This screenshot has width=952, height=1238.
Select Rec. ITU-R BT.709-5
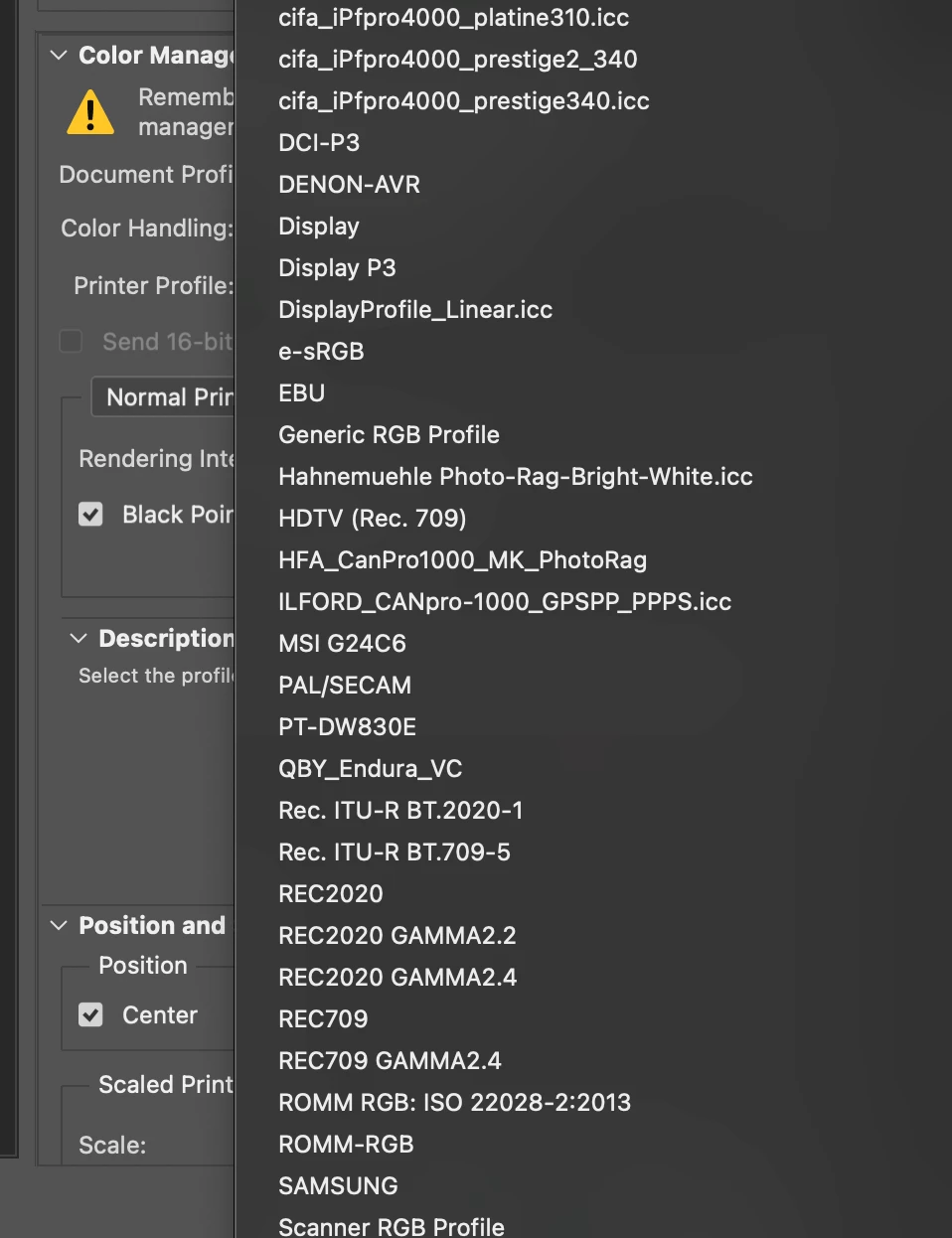[x=394, y=852]
